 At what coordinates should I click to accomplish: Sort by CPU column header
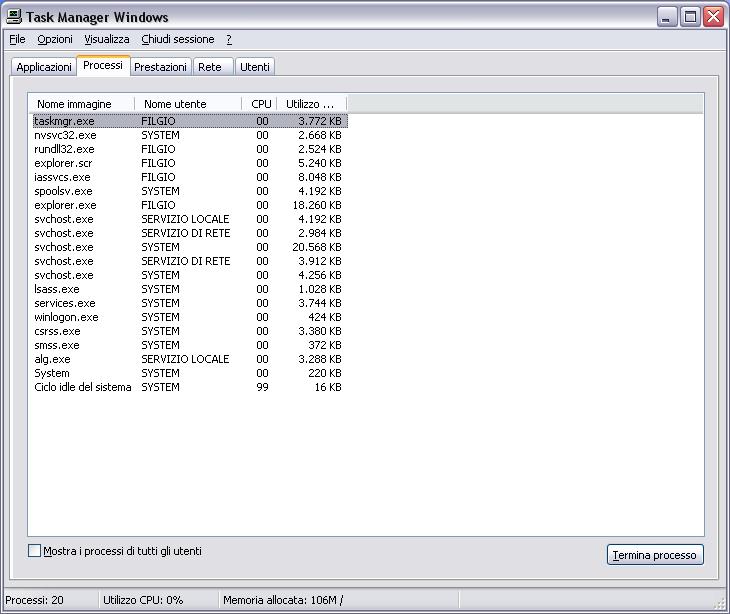click(260, 104)
